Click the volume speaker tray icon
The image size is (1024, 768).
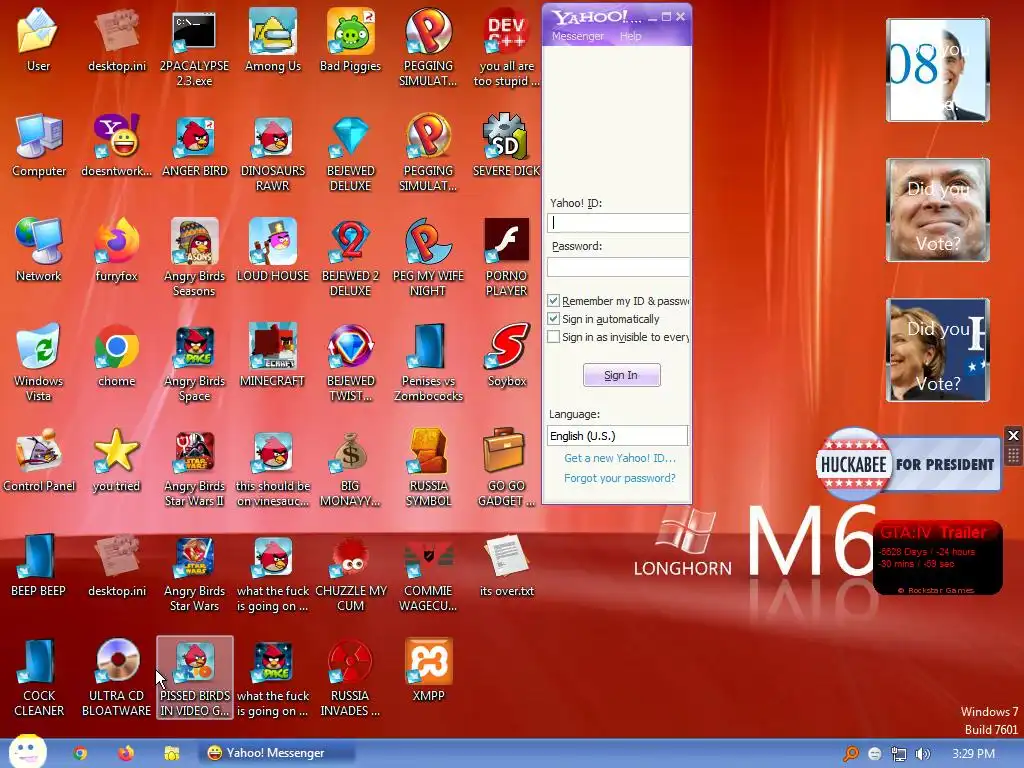pyautogui.click(x=923, y=754)
